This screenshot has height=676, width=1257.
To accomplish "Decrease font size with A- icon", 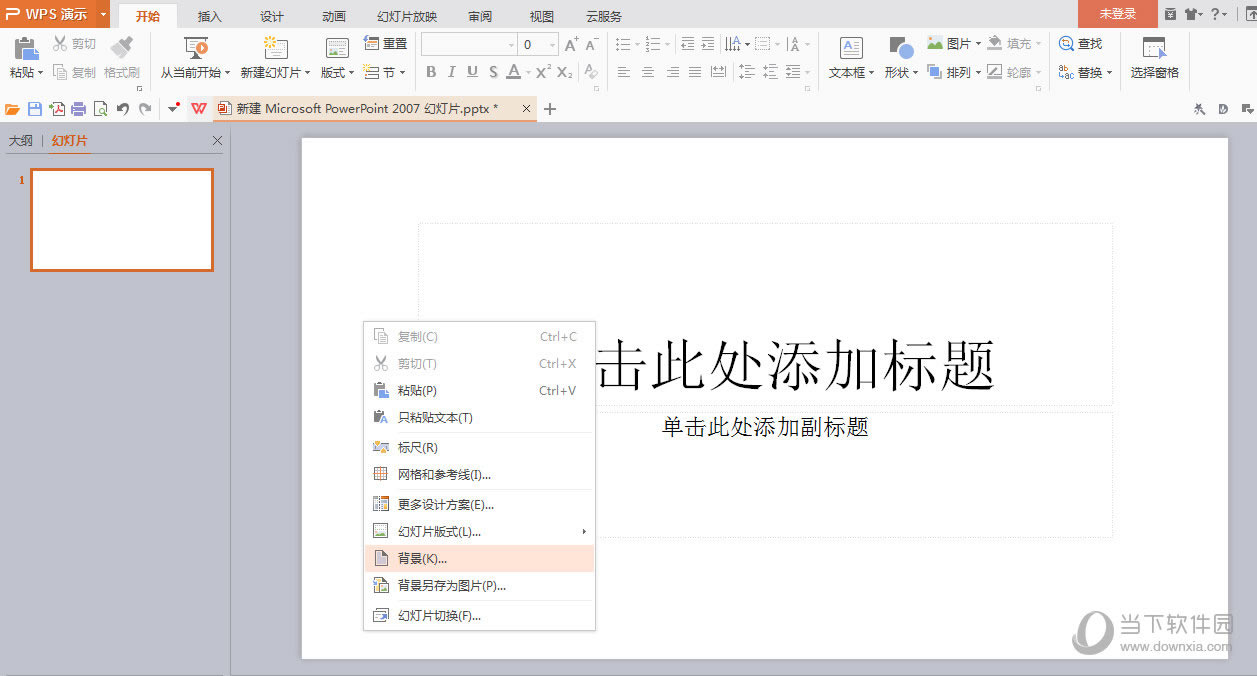I will [592, 44].
